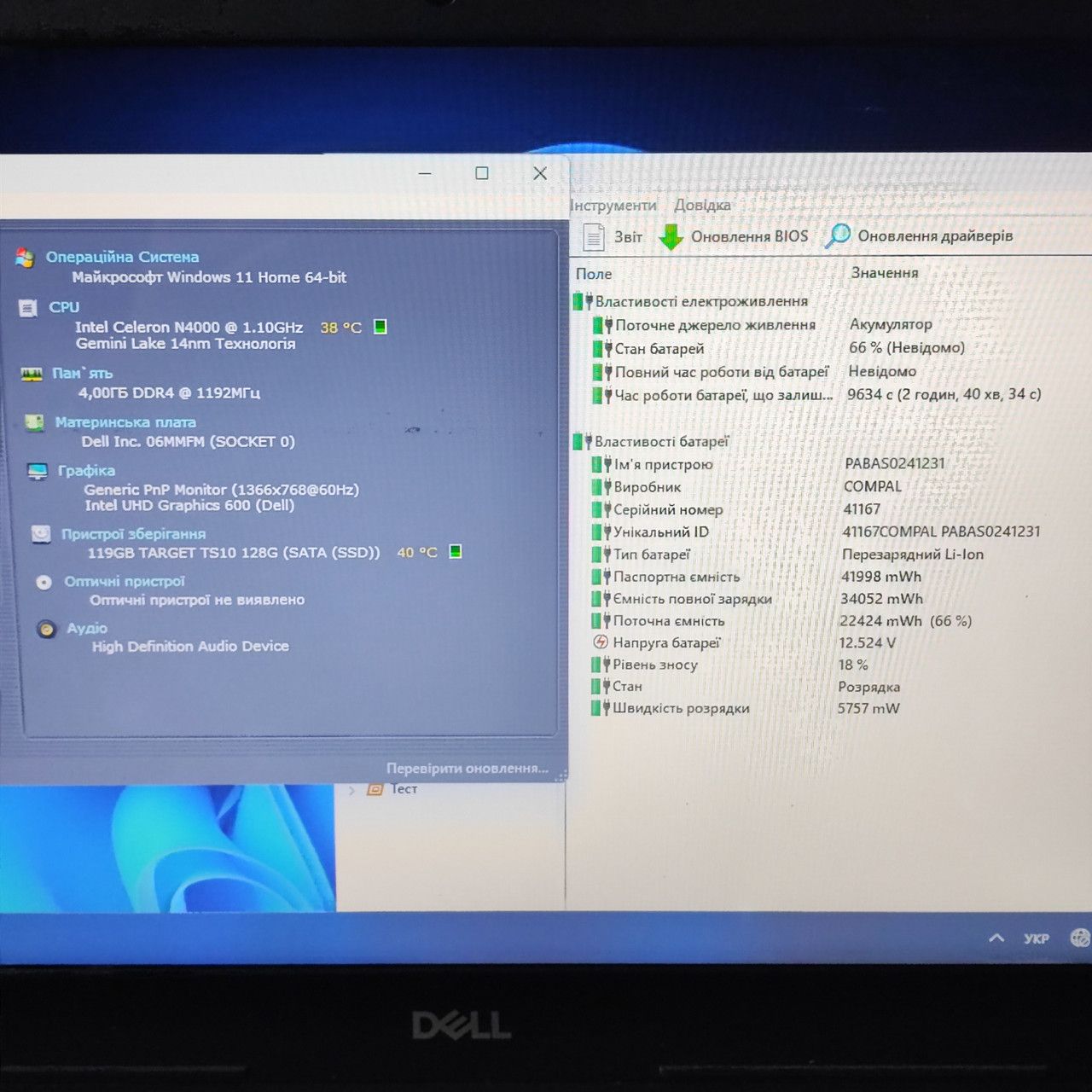This screenshot has height=1092, width=1092.
Task: Click the Материнська плата board icon
Action: click(x=34, y=422)
